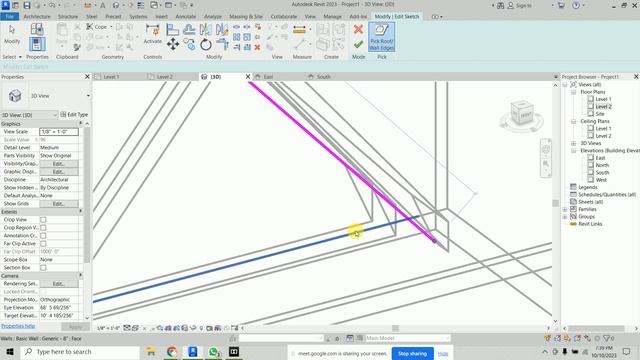Collapse the Camera properties section
Image resolution: width=640 pixels, height=360 pixels.
80,276
